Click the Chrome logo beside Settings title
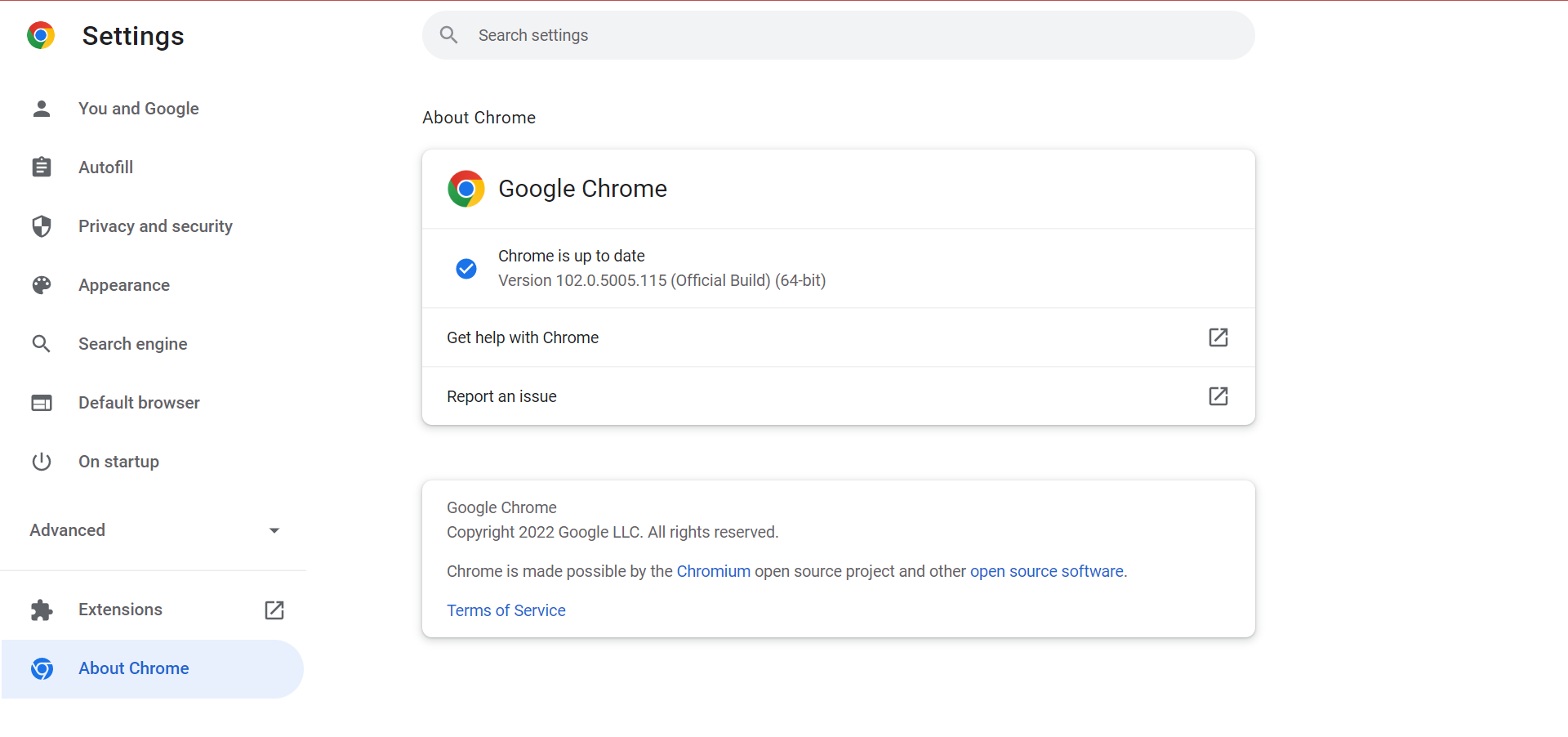 41,35
